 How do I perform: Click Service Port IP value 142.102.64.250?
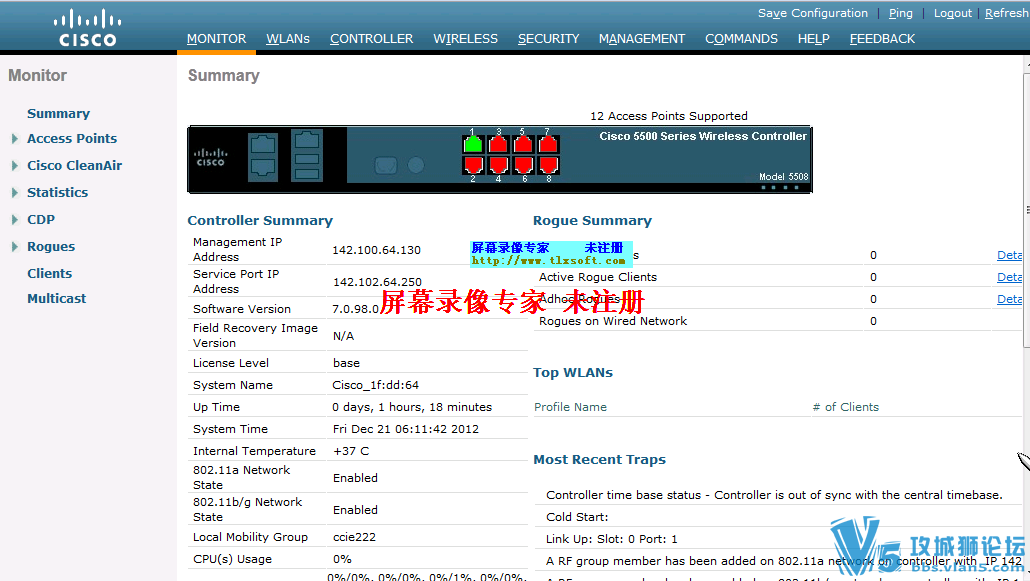coord(377,282)
